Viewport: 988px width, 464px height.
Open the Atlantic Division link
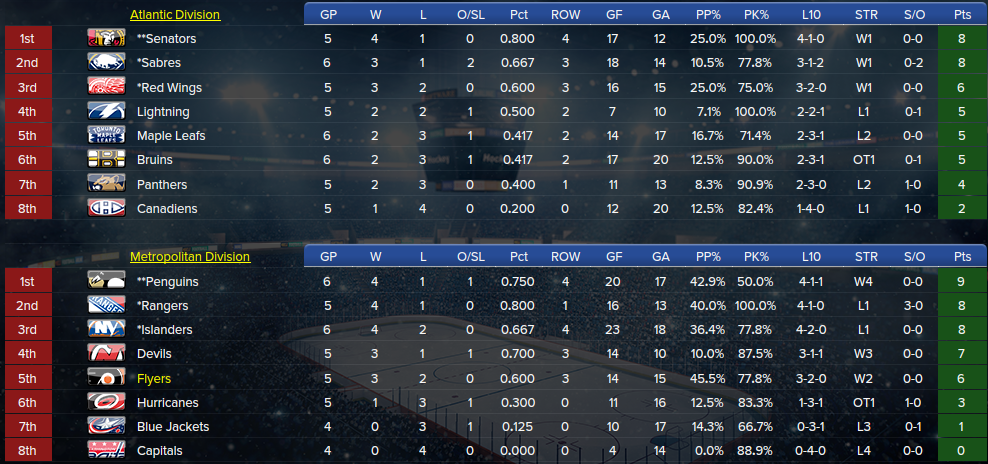(x=175, y=14)
